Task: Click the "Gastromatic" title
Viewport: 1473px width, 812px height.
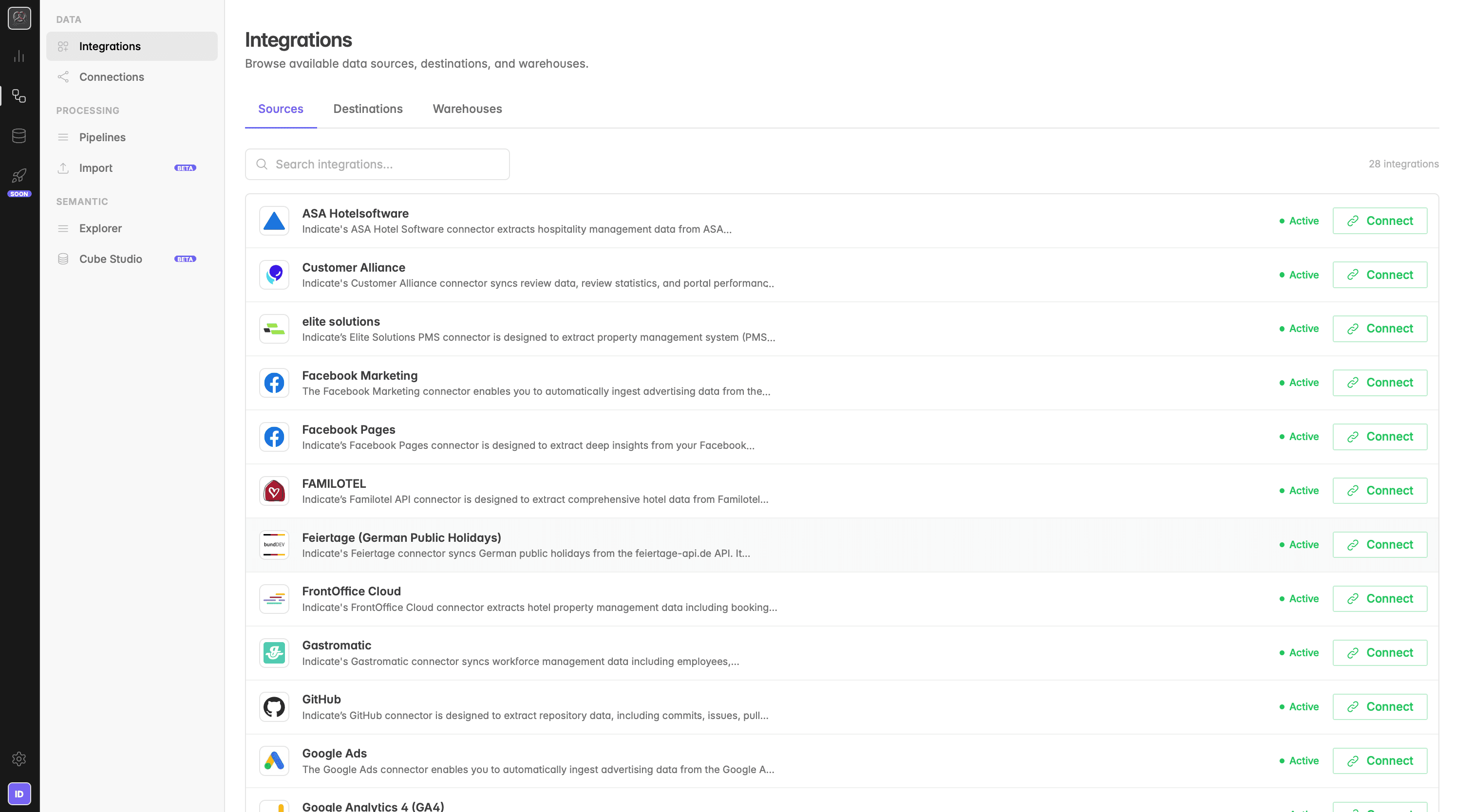Action: 336,646
